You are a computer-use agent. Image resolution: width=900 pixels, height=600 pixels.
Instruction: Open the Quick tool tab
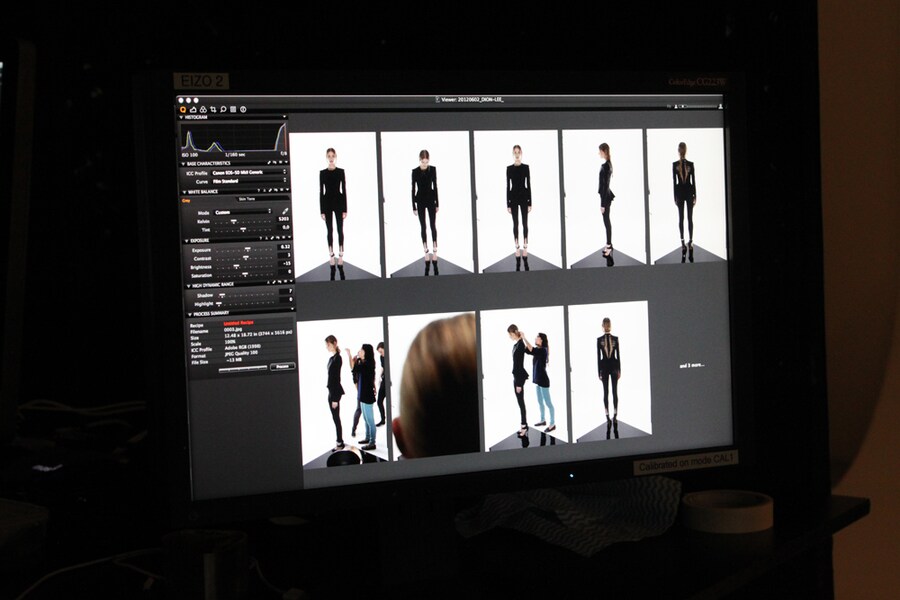(183, 110)
